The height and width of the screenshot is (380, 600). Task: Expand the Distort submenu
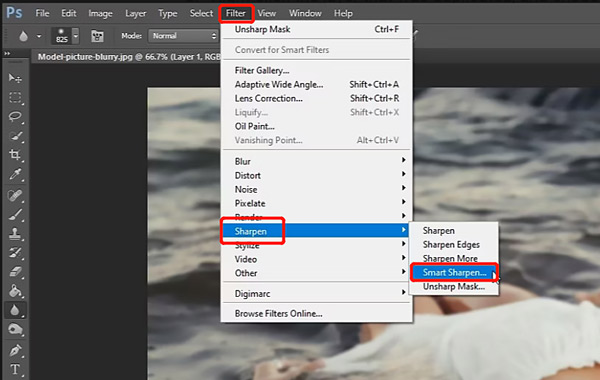(316, 175)
